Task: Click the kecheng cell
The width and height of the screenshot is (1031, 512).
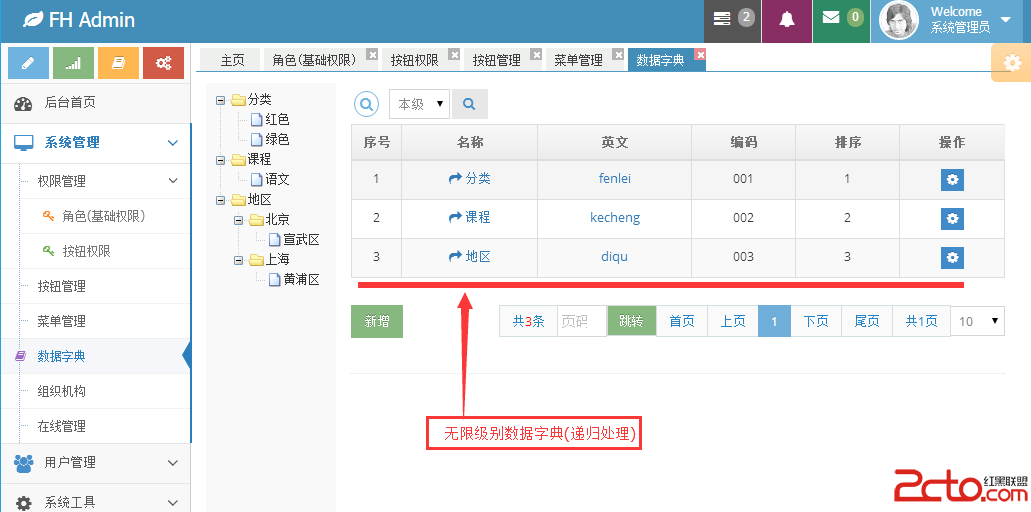Action: pos(615,218)
